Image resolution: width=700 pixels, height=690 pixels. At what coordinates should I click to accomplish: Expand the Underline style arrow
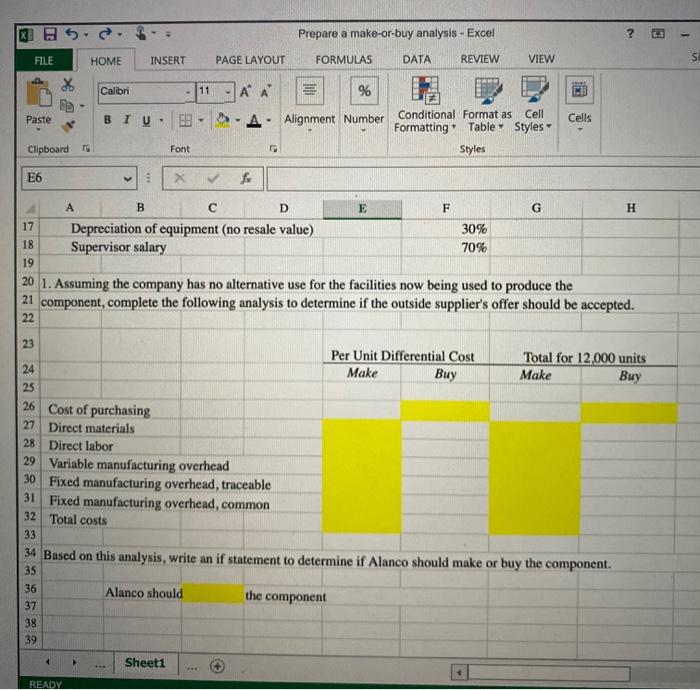[162, 121]
